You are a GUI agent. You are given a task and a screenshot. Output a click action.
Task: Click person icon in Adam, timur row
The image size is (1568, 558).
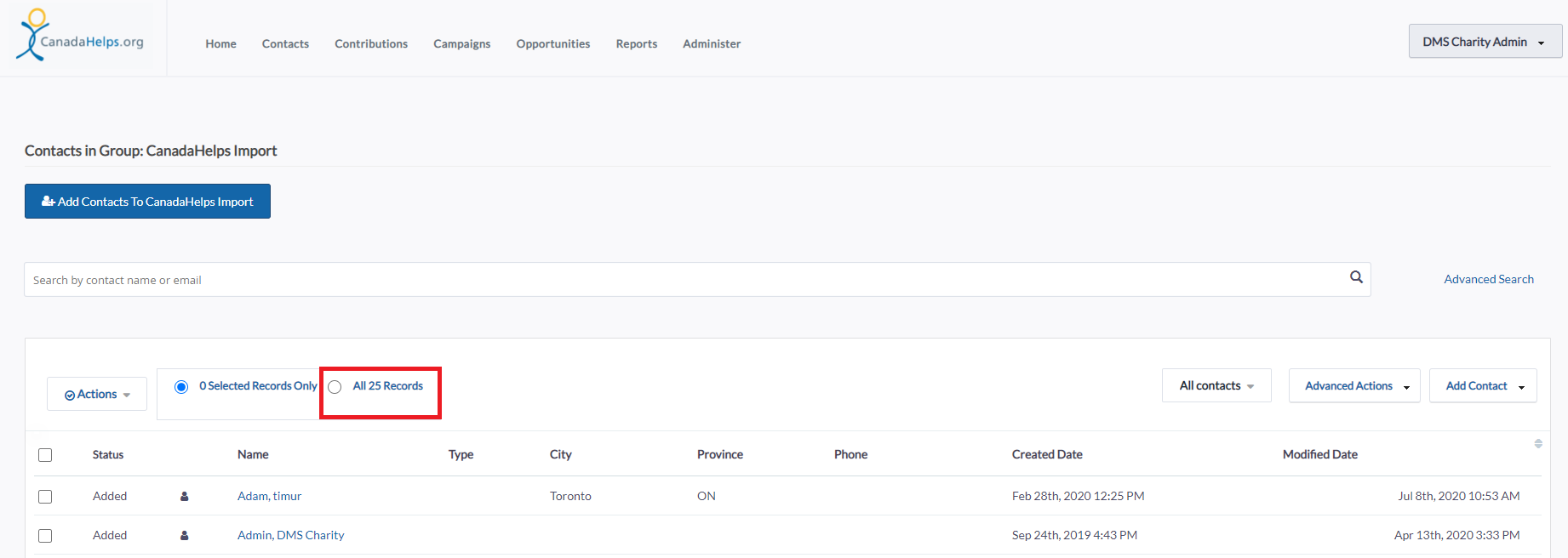[184, 496]
